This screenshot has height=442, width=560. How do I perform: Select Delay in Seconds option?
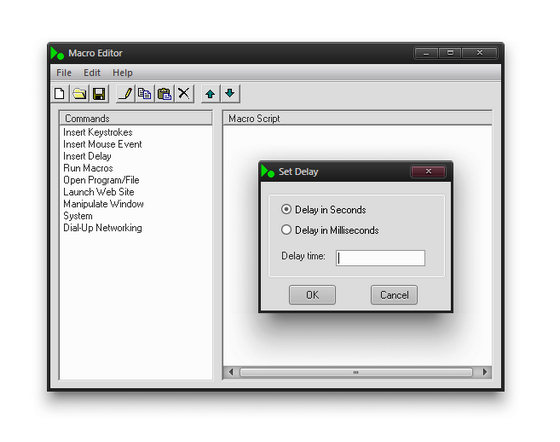324,210
